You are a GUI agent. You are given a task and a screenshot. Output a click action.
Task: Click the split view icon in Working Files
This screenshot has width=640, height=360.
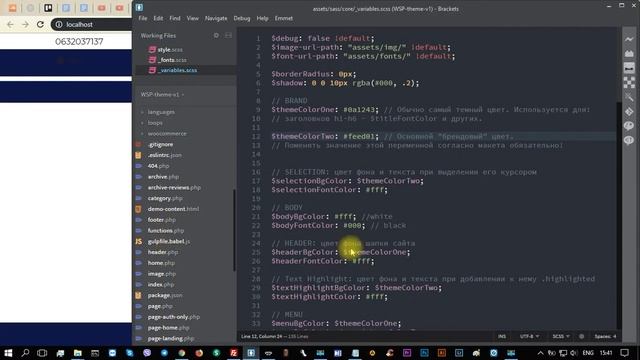[228, 36]
